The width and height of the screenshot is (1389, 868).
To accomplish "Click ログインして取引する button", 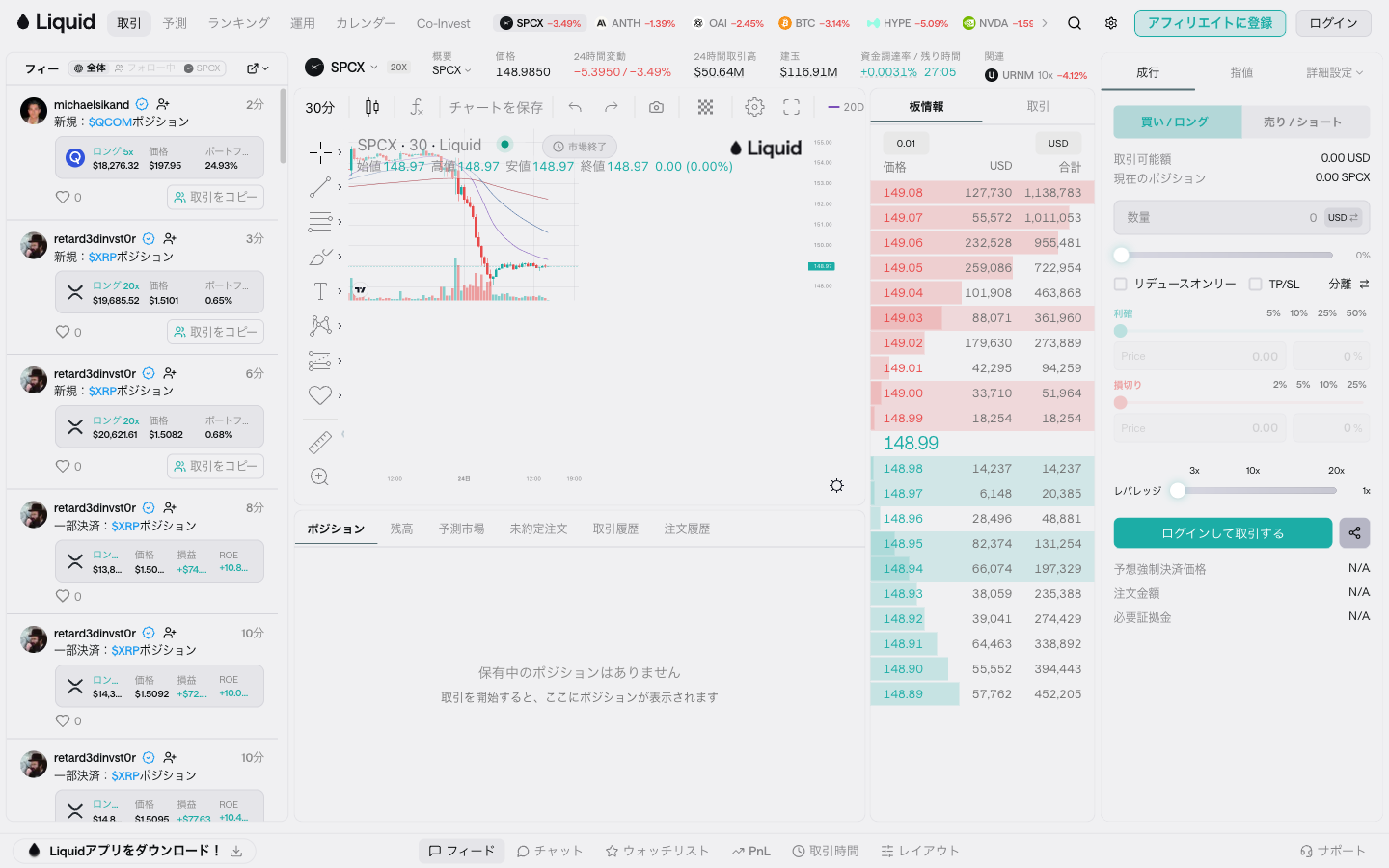I will (x=1222, y=532).
